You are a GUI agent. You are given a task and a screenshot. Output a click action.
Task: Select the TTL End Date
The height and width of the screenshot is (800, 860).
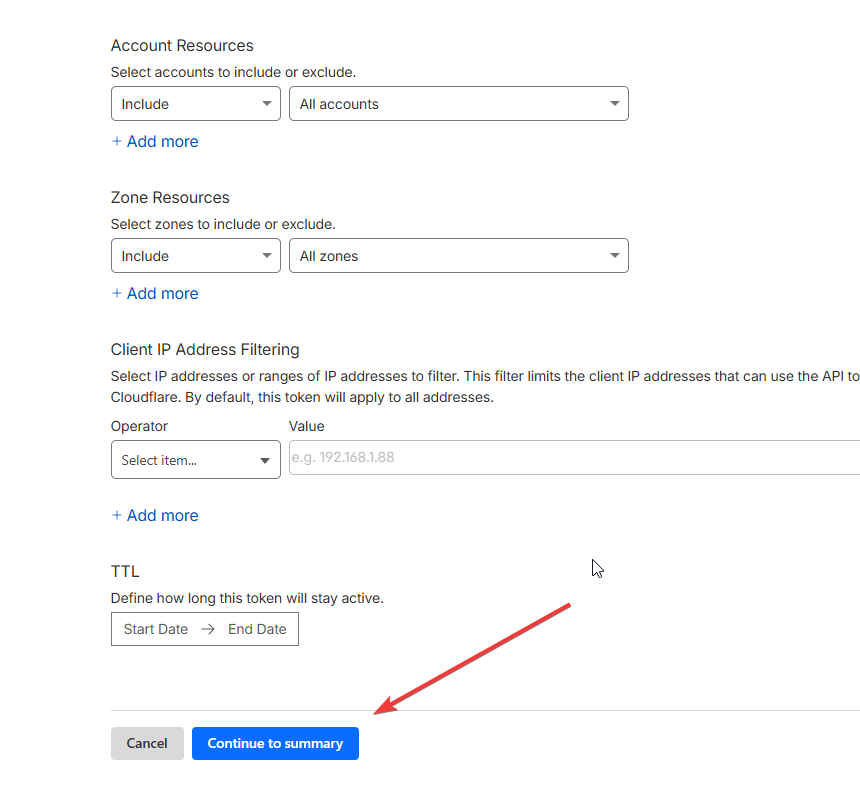pos(257,630)
